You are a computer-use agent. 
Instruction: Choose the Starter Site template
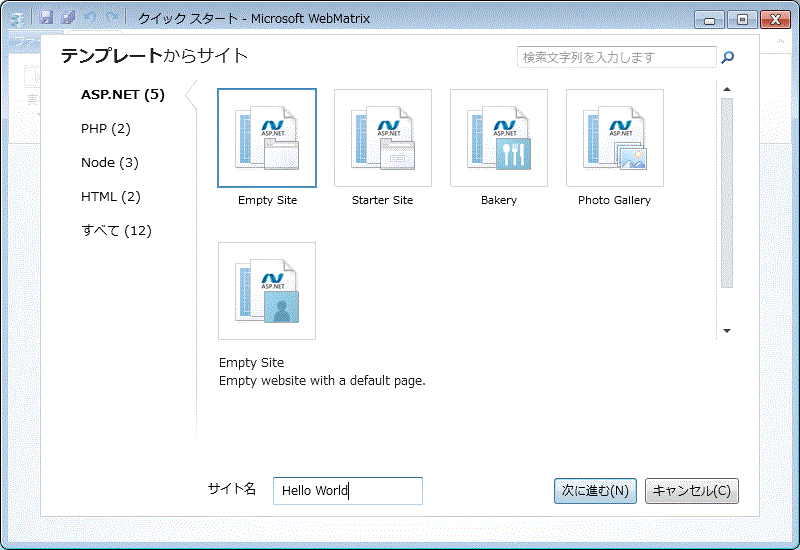click(x=383, y=138)
